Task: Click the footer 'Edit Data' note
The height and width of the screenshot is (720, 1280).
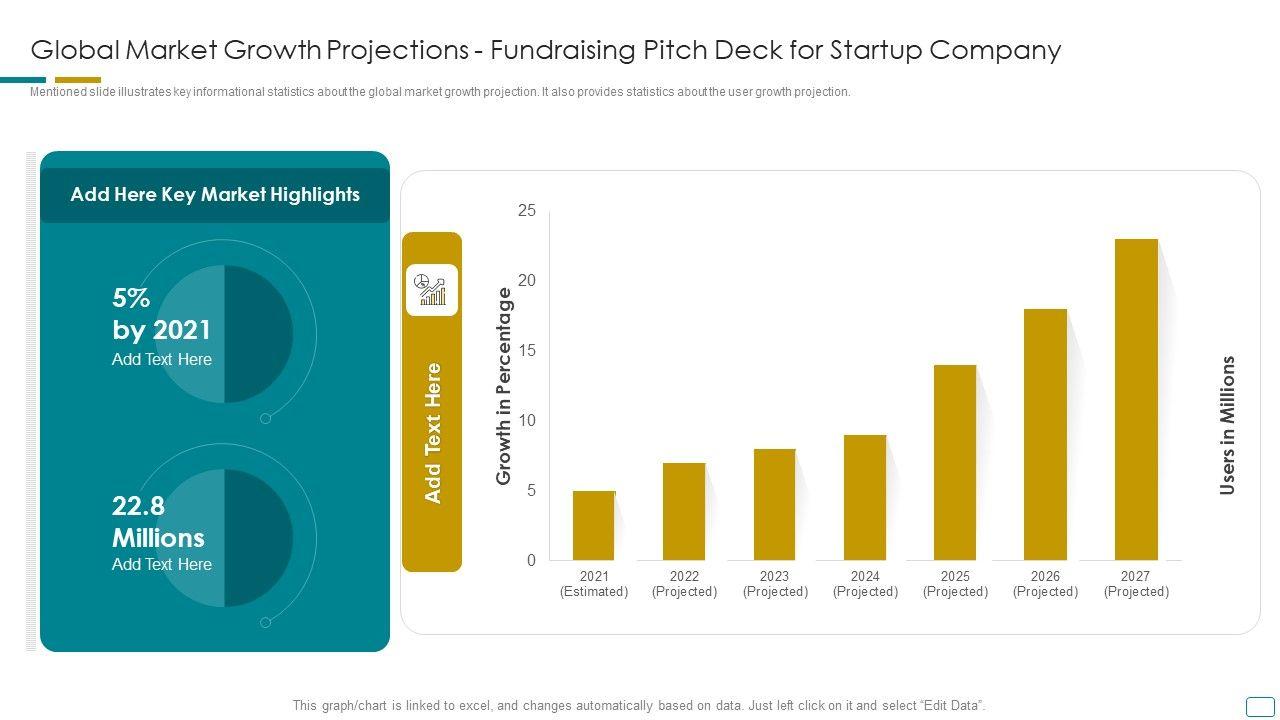Action: tap(639, 706)
